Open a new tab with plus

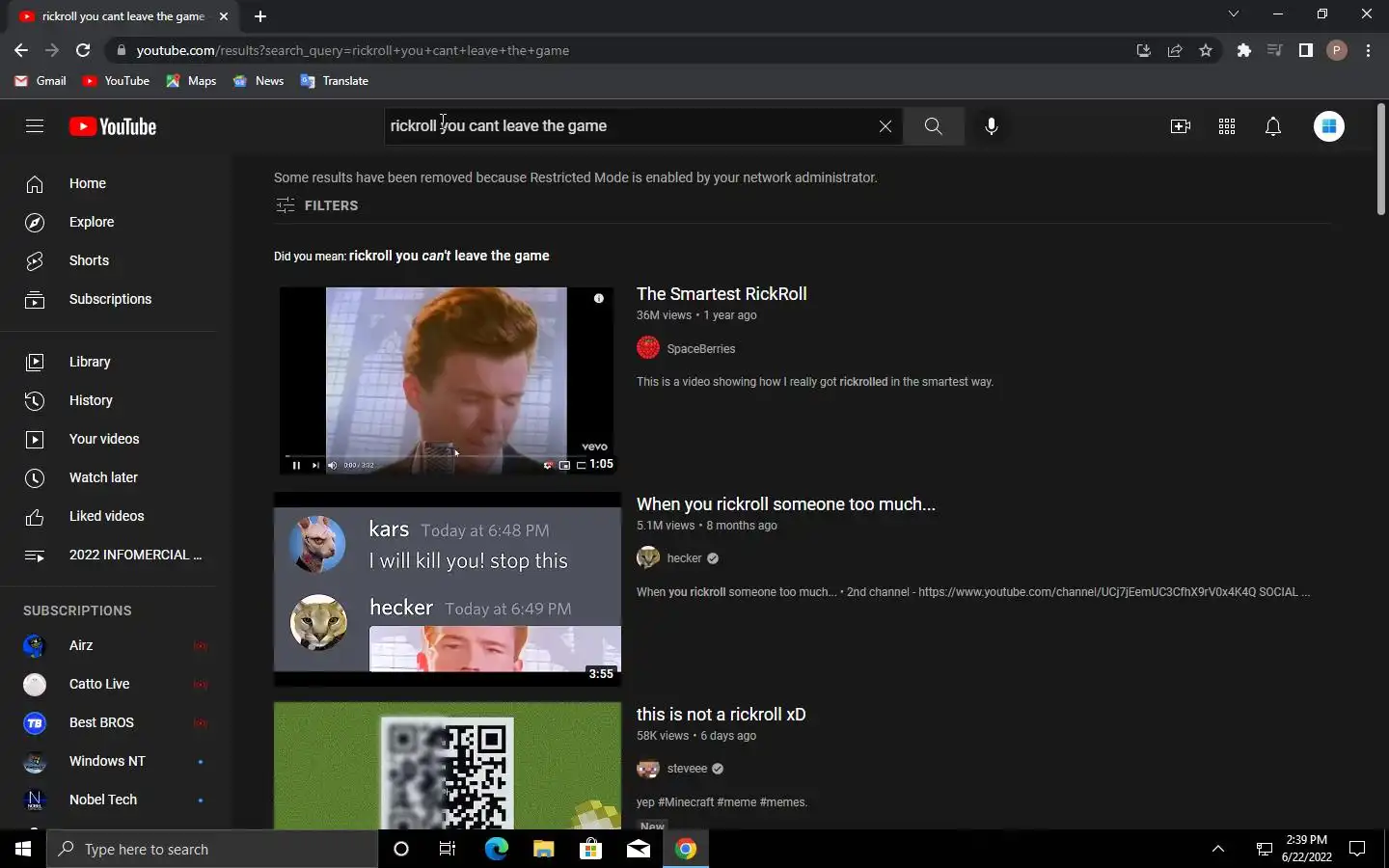pos(260,16)
